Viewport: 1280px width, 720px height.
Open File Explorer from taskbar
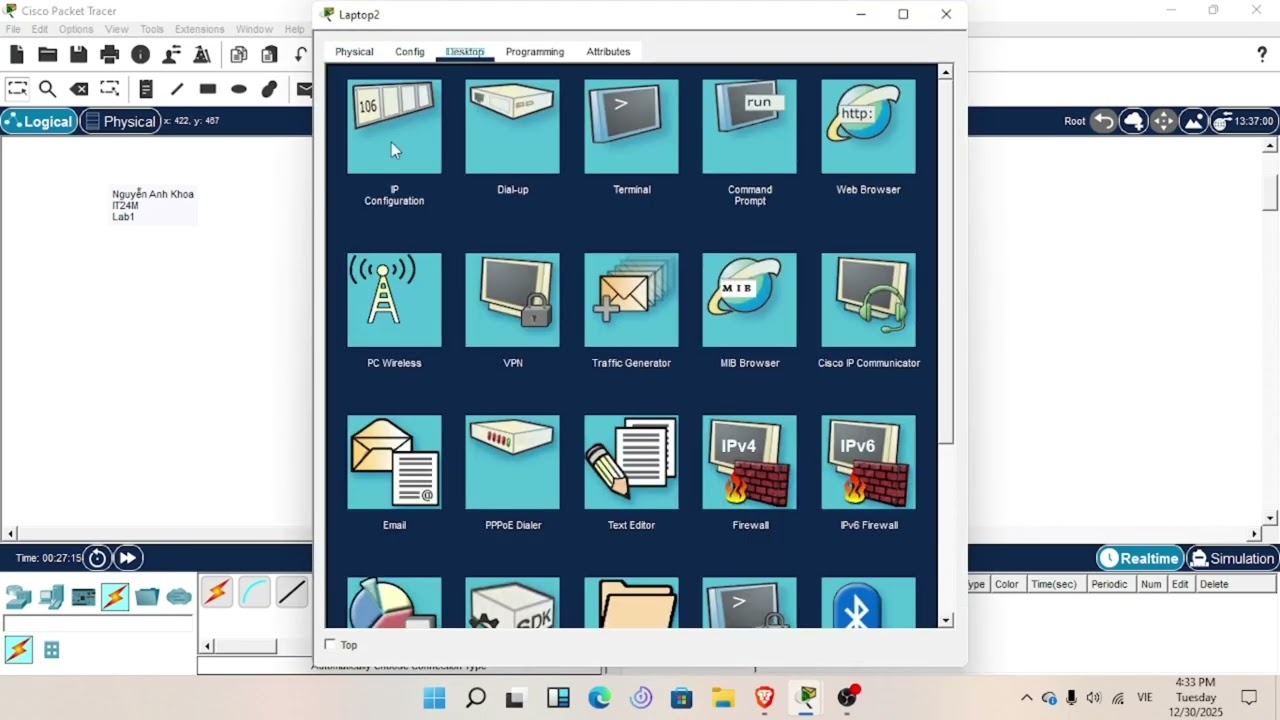pyautogui.click(x=723, y=697)
